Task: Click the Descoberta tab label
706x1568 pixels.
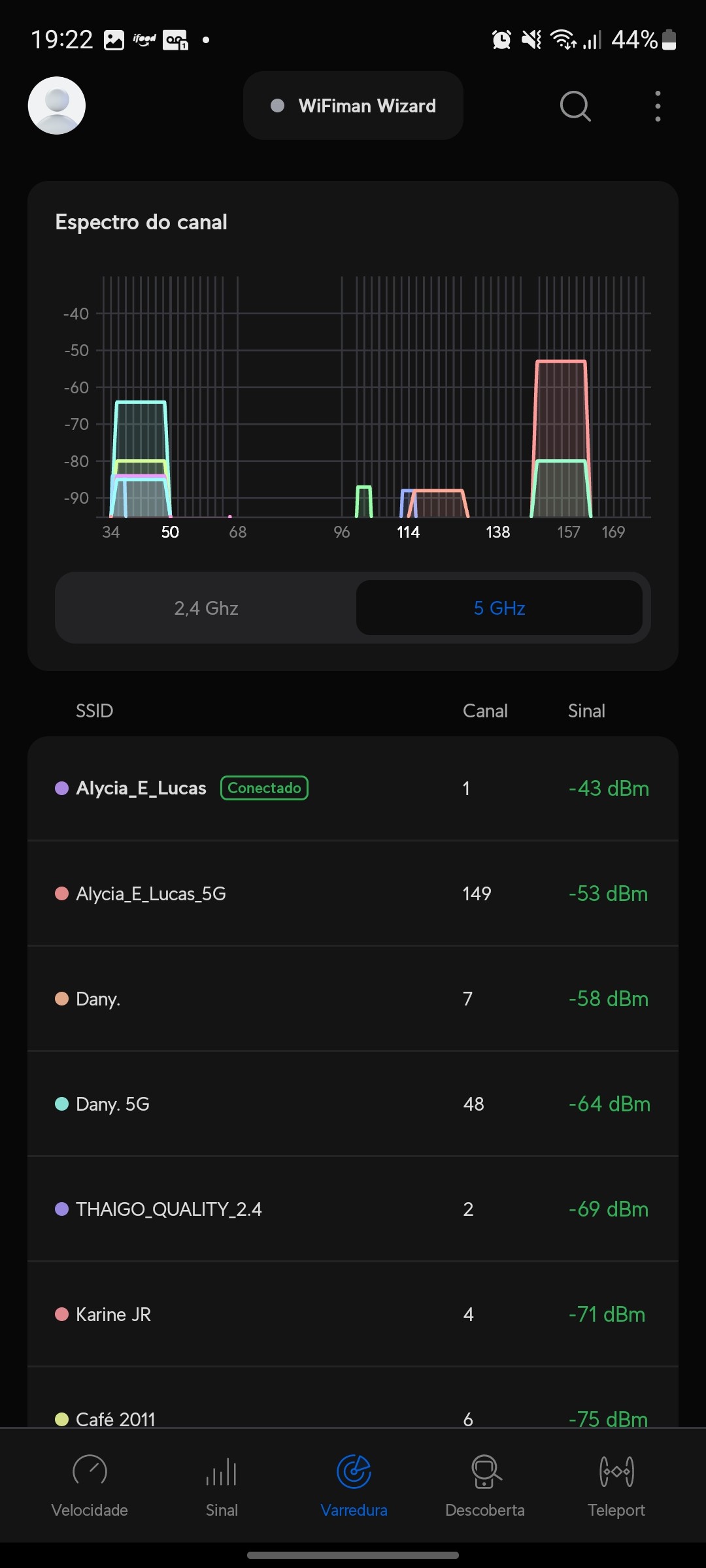Action: pos(485,1511)
